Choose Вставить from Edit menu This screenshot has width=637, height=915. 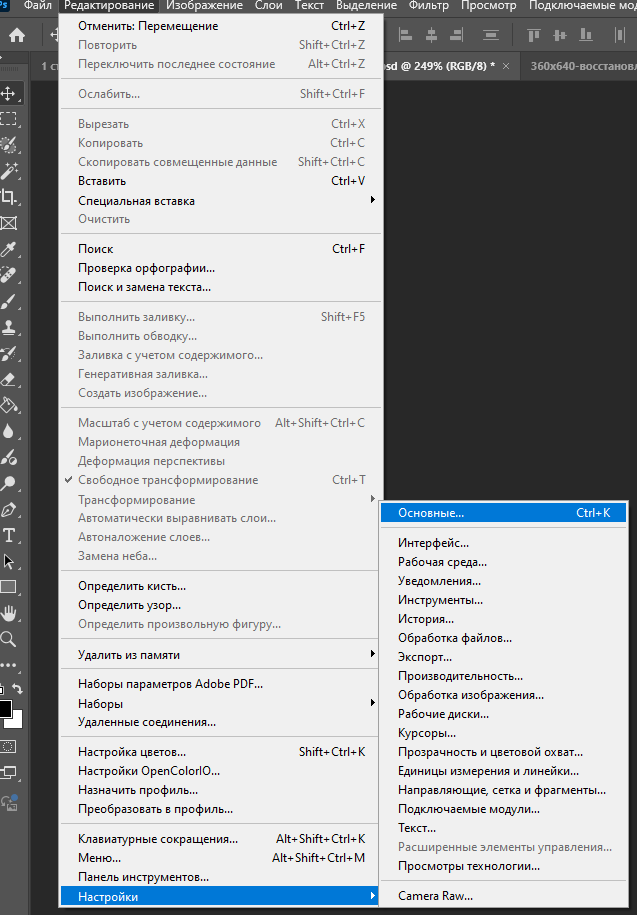click(221, 181)
